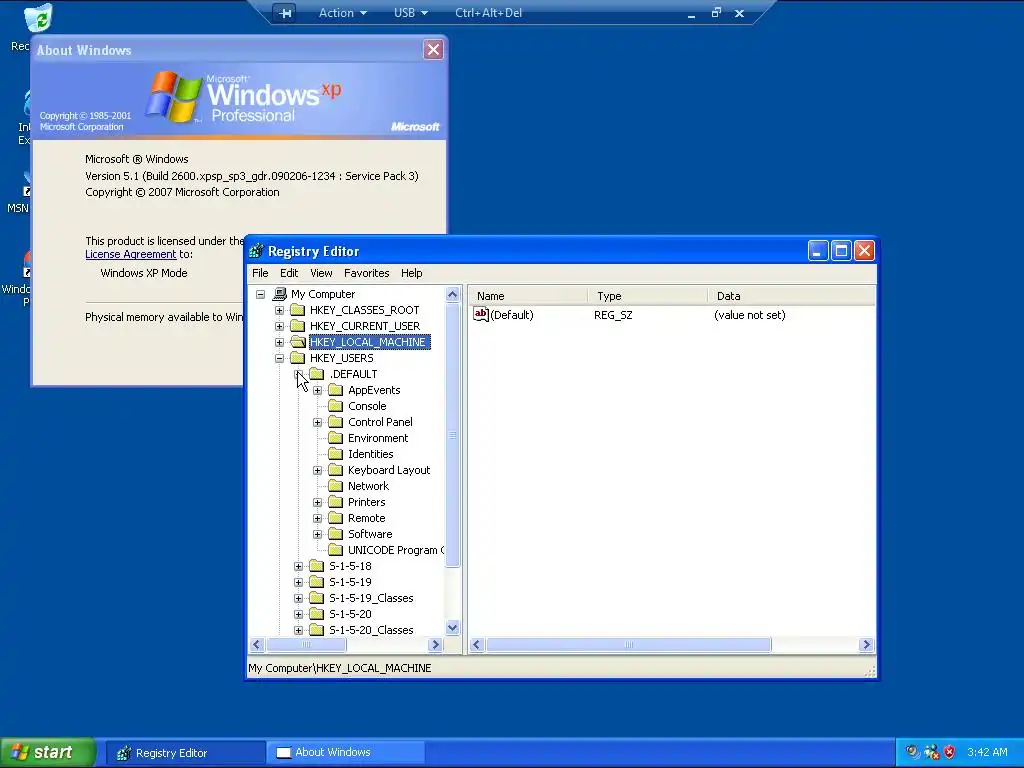Click the Keyboard Layout folder icon
The image size is (1024, 768).
pos(336,470)
